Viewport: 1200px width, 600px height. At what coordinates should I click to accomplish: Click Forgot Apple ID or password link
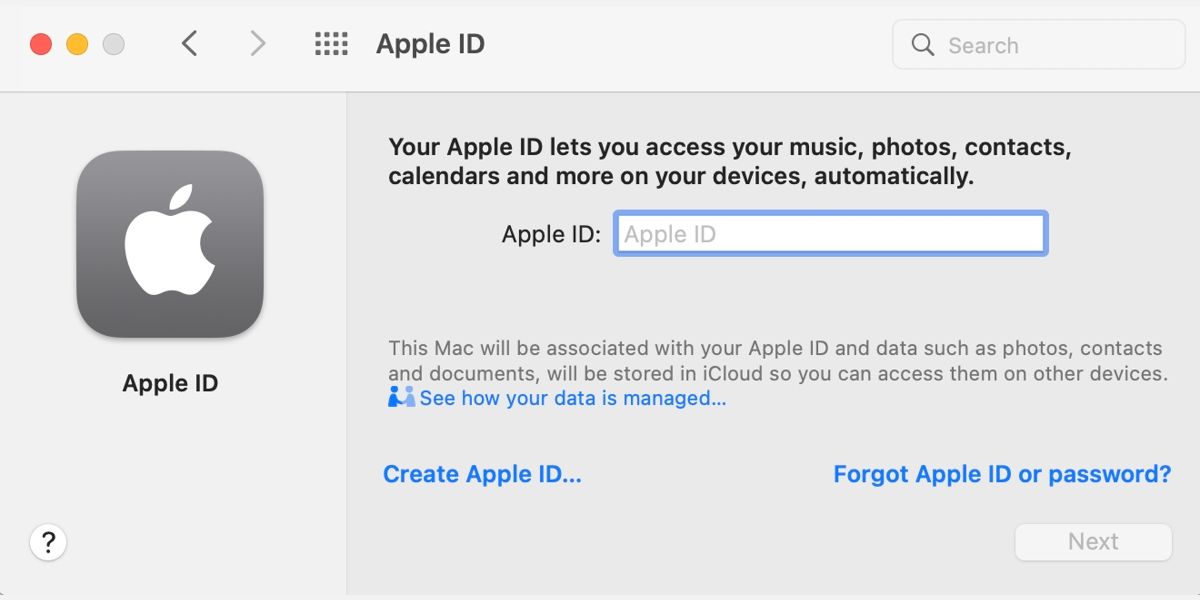[x=1002, y=473]
